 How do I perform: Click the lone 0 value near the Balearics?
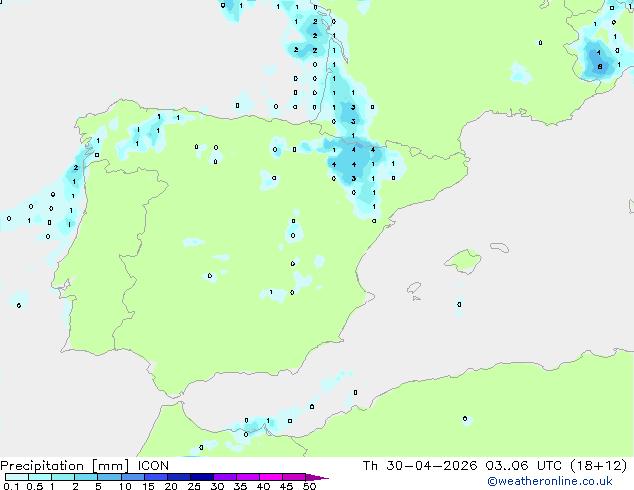[x=459, y=304]
